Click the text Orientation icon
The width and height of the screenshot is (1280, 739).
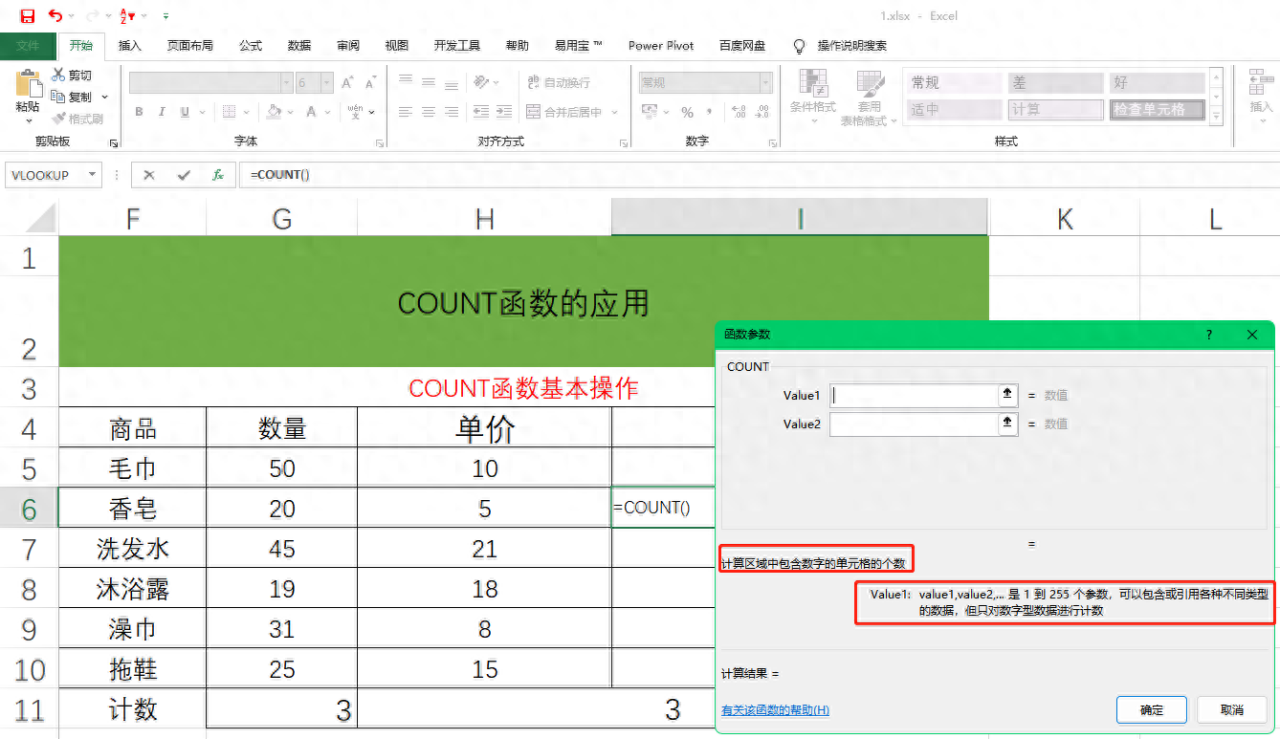click(482, 82)
